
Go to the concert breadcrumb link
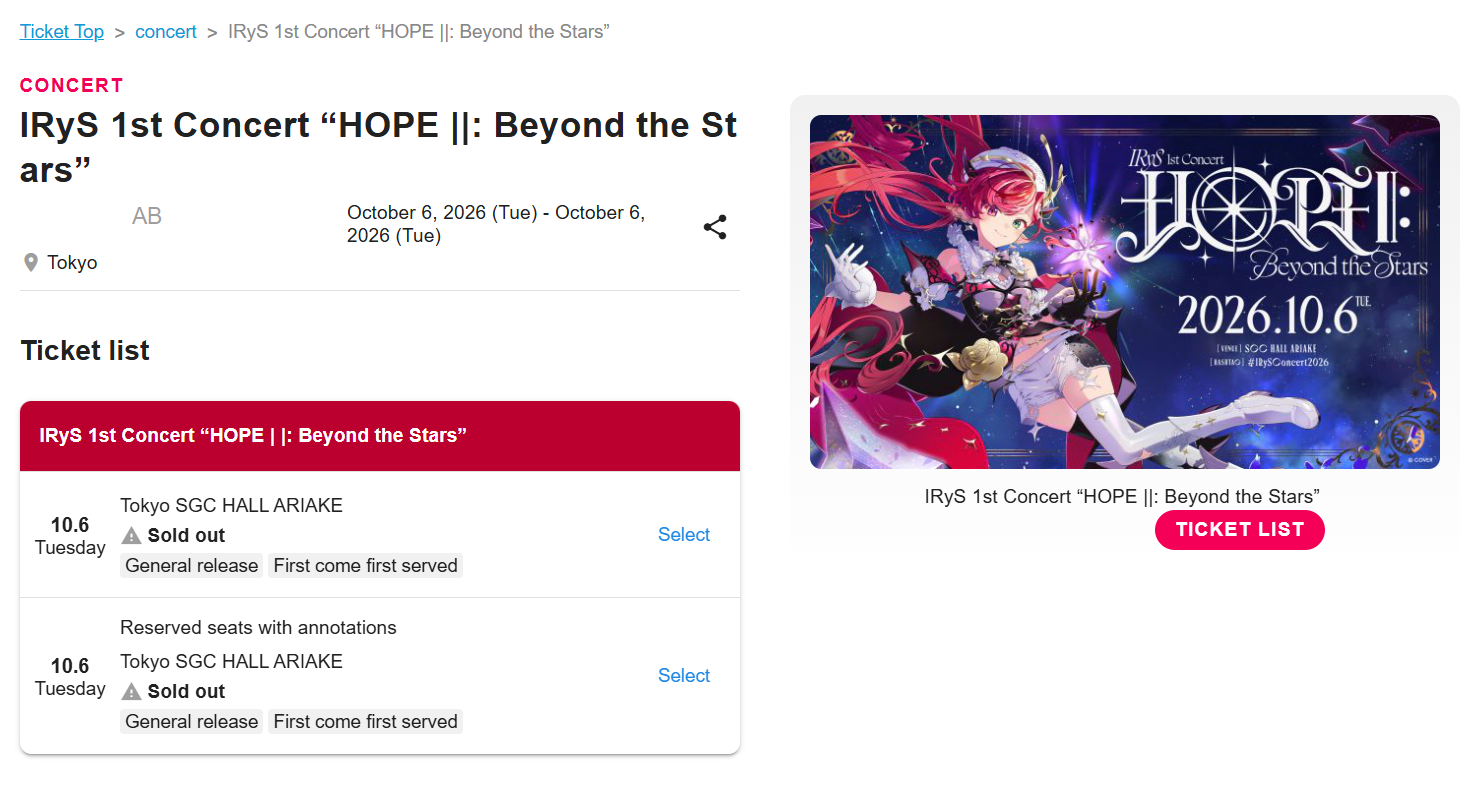tap(166, 31)
